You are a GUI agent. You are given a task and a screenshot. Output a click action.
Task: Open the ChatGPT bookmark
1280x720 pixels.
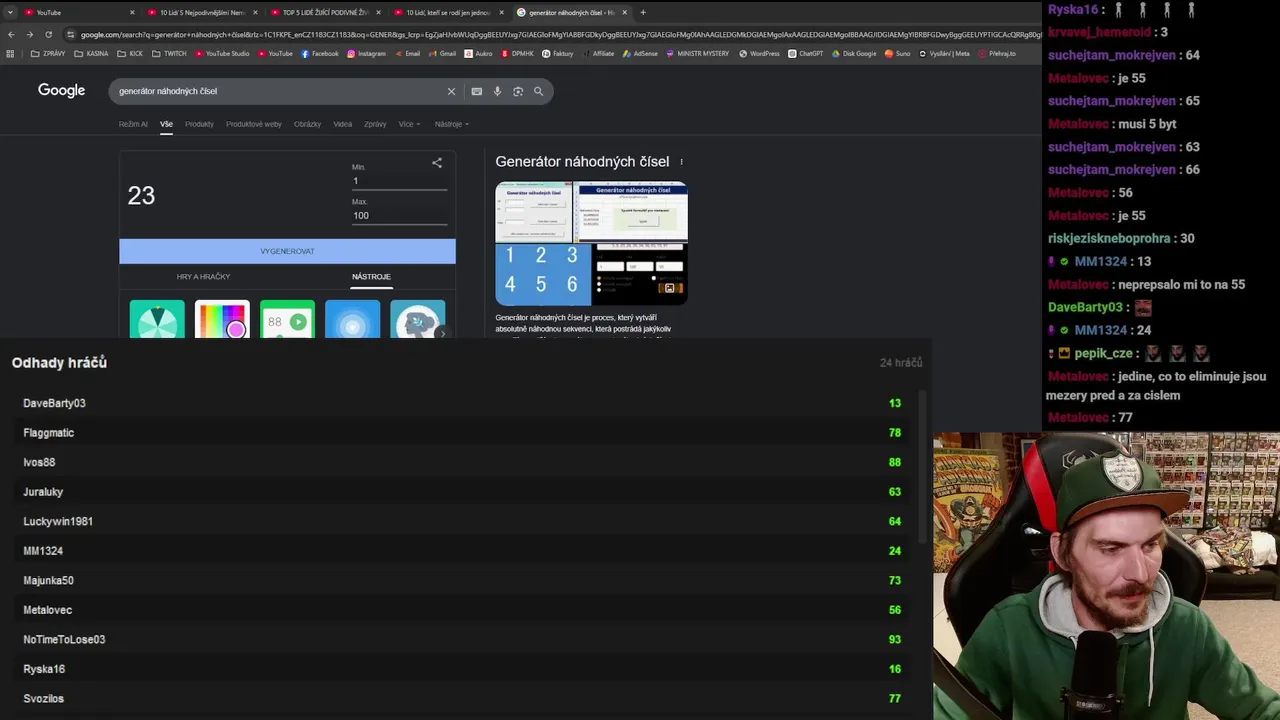[x=805, y=54]
